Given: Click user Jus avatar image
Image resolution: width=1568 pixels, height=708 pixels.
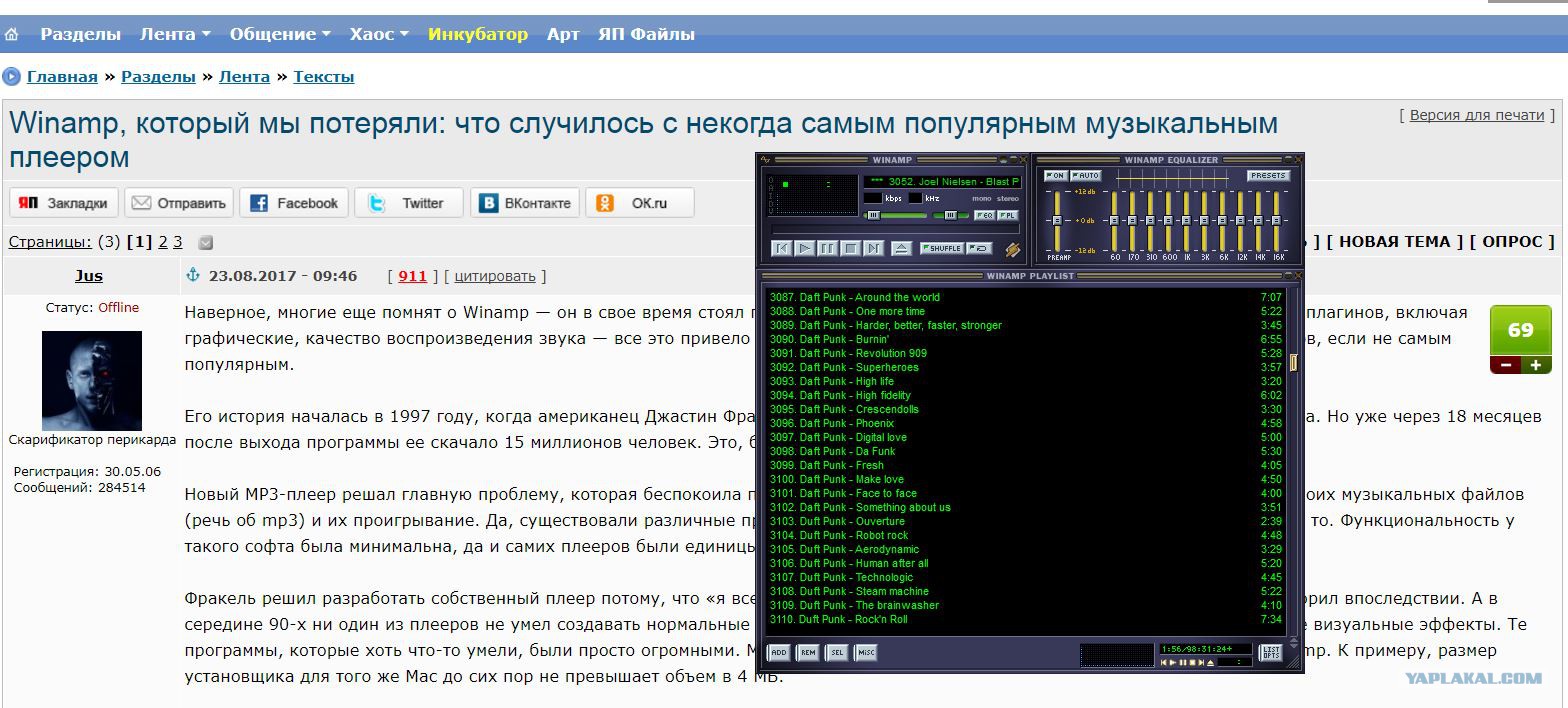Looking at the screenshot, I should coord(92,381).
